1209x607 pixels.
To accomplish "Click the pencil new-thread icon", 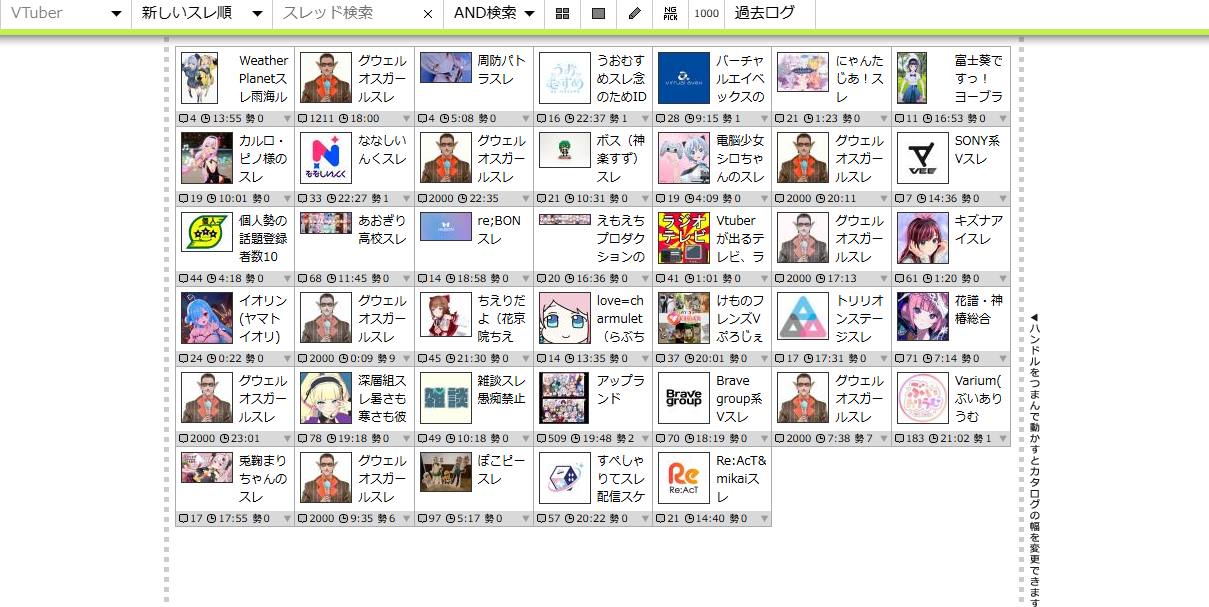I will pyautogui.click(x=635, y=14).
